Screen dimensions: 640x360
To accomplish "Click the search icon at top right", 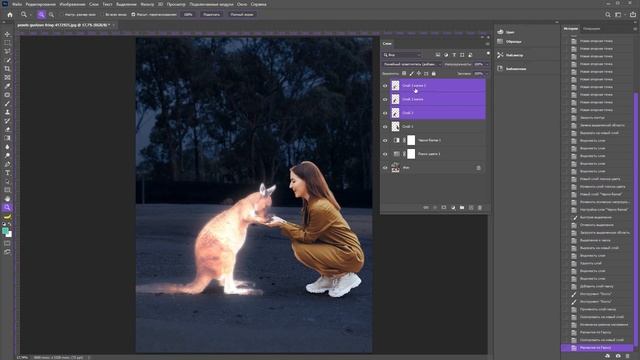I will (x=608, y=14).
